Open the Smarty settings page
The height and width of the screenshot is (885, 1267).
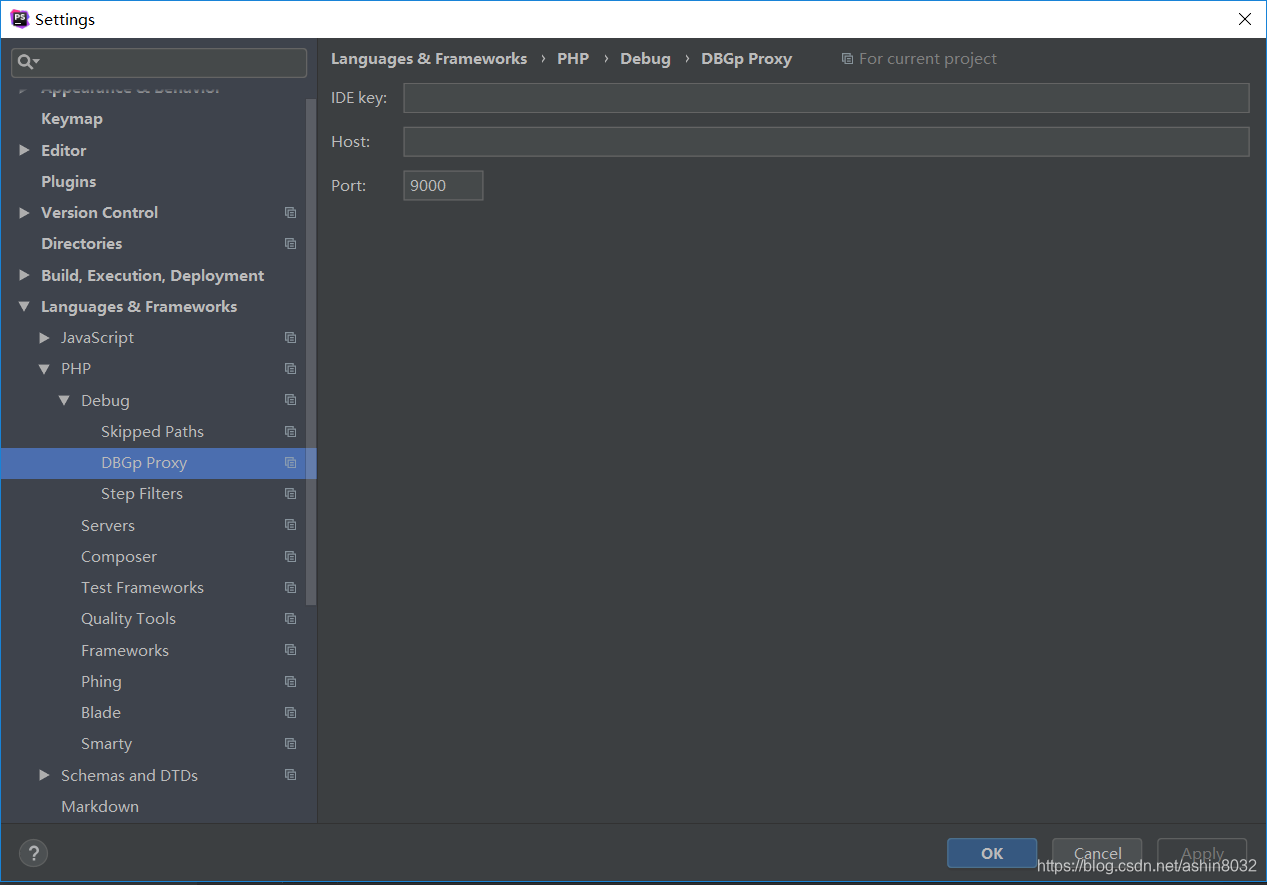tap(106, 744)
